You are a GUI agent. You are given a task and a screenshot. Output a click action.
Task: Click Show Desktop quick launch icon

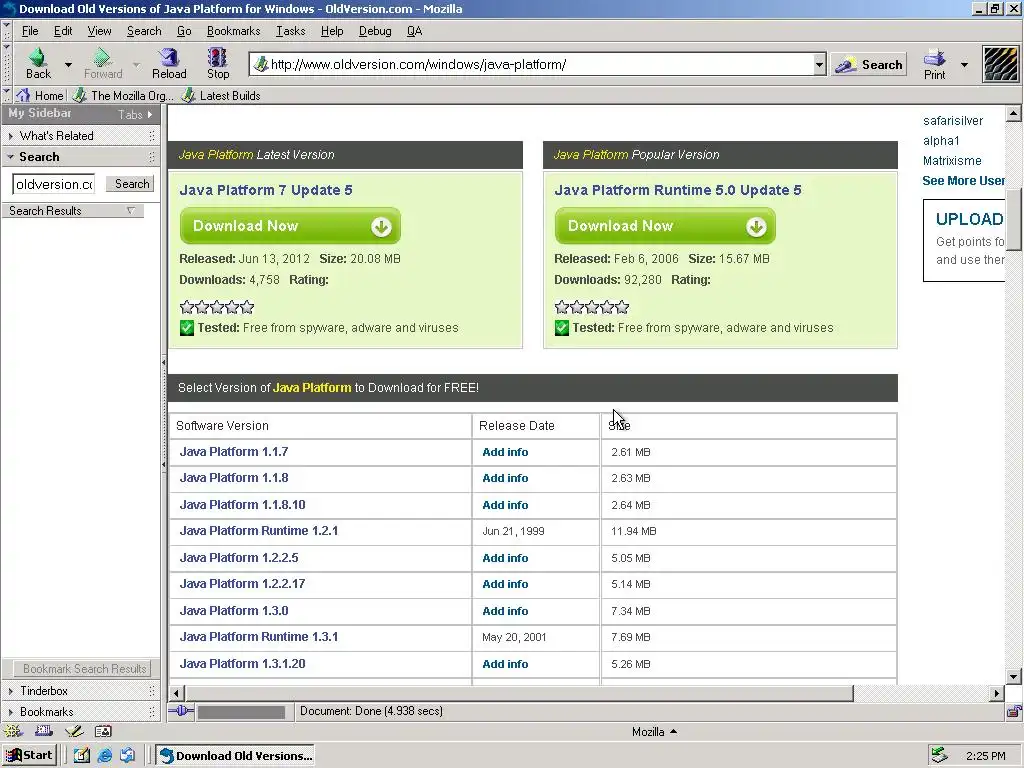click(82, 756)
